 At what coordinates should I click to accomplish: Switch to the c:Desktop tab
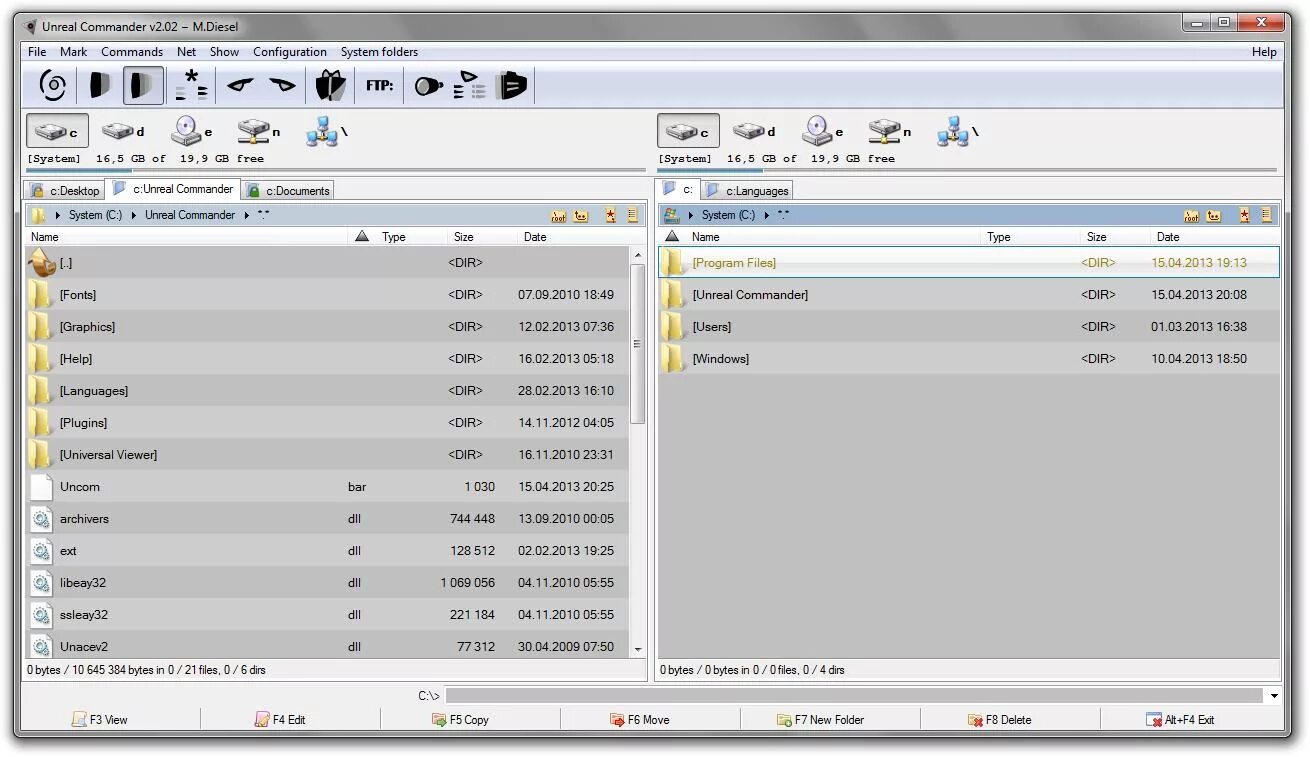tap(65, 190)
